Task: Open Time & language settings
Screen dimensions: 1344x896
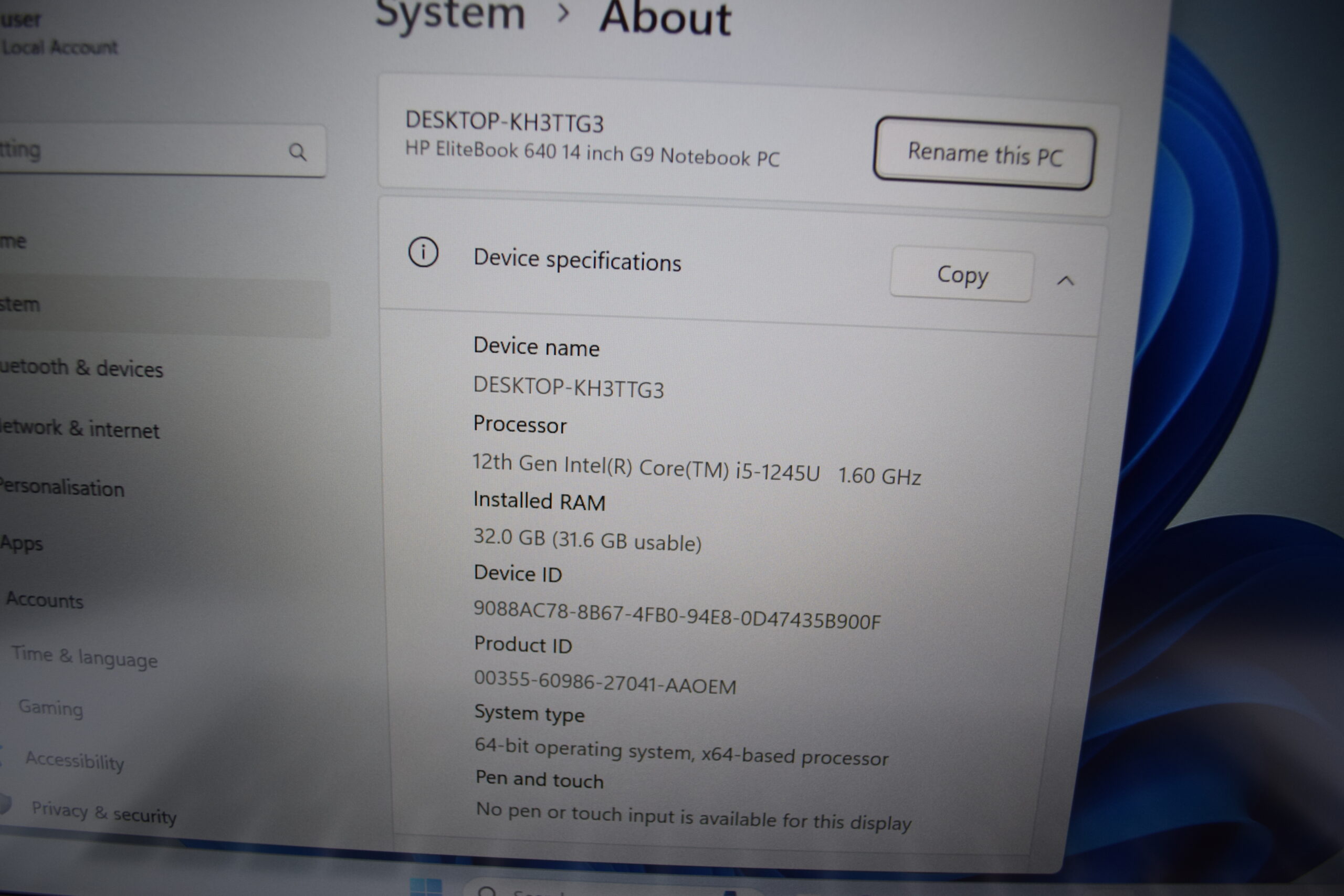Action: pos(85,657)
